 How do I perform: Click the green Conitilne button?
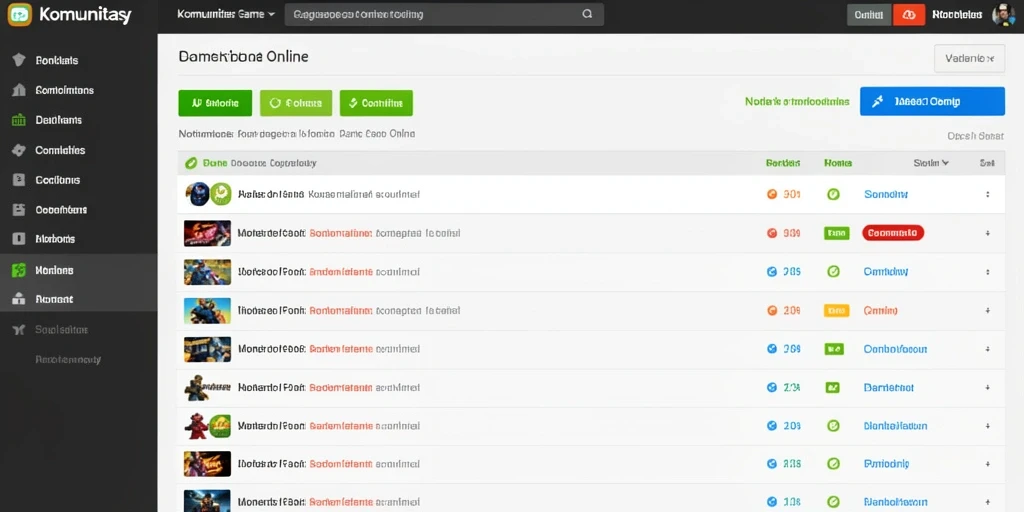point(376,103)
